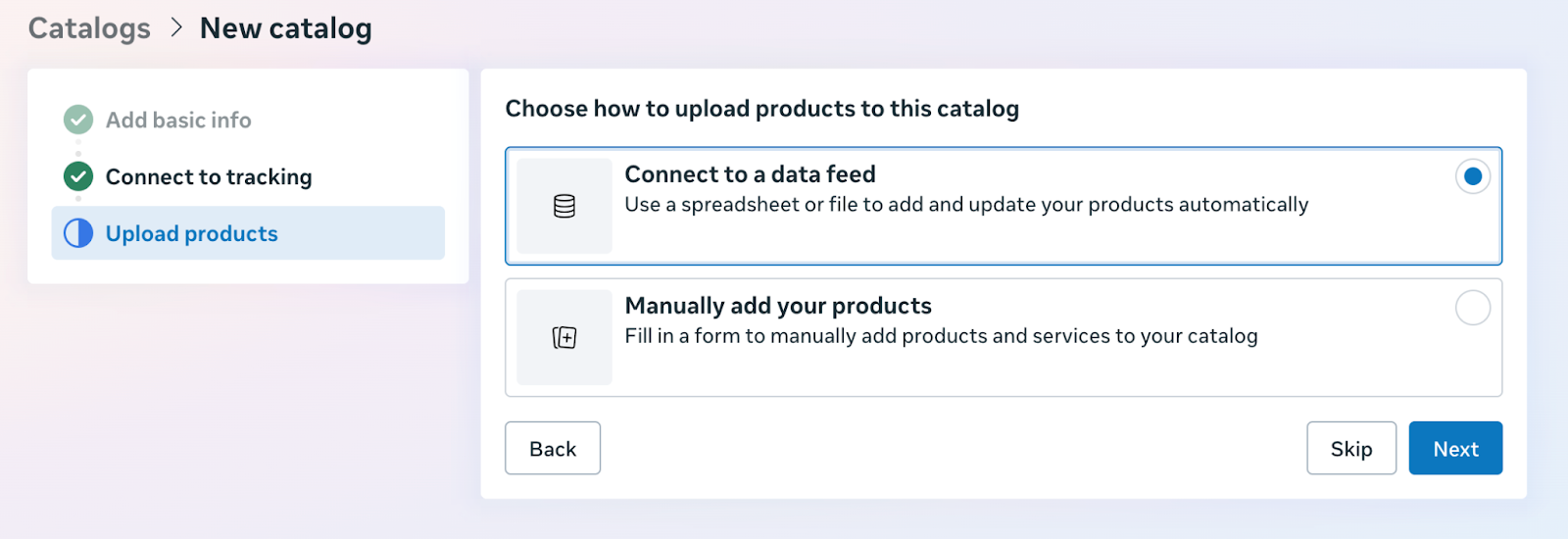Open the Add basic info step
The image size is (1568, 539).
(x=178, y=120)
